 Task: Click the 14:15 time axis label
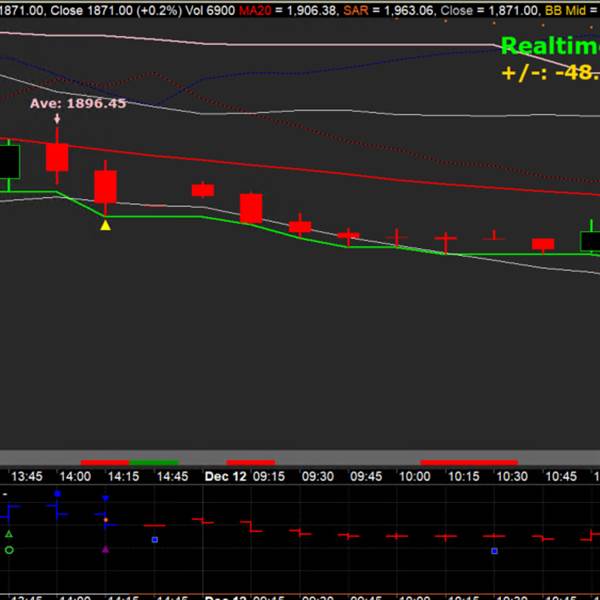pos(124,476)
